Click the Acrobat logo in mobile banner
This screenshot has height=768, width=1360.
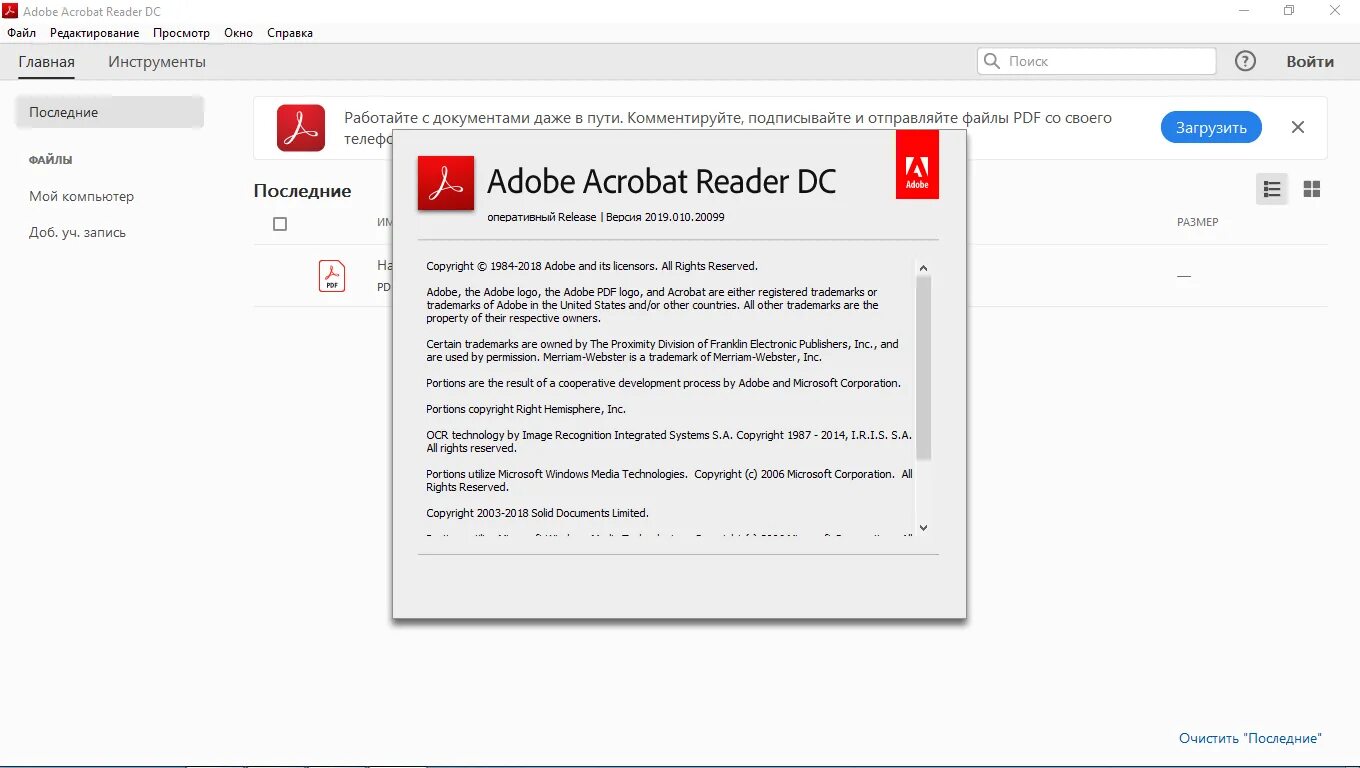pyautogui.click(x=301, y=128)
